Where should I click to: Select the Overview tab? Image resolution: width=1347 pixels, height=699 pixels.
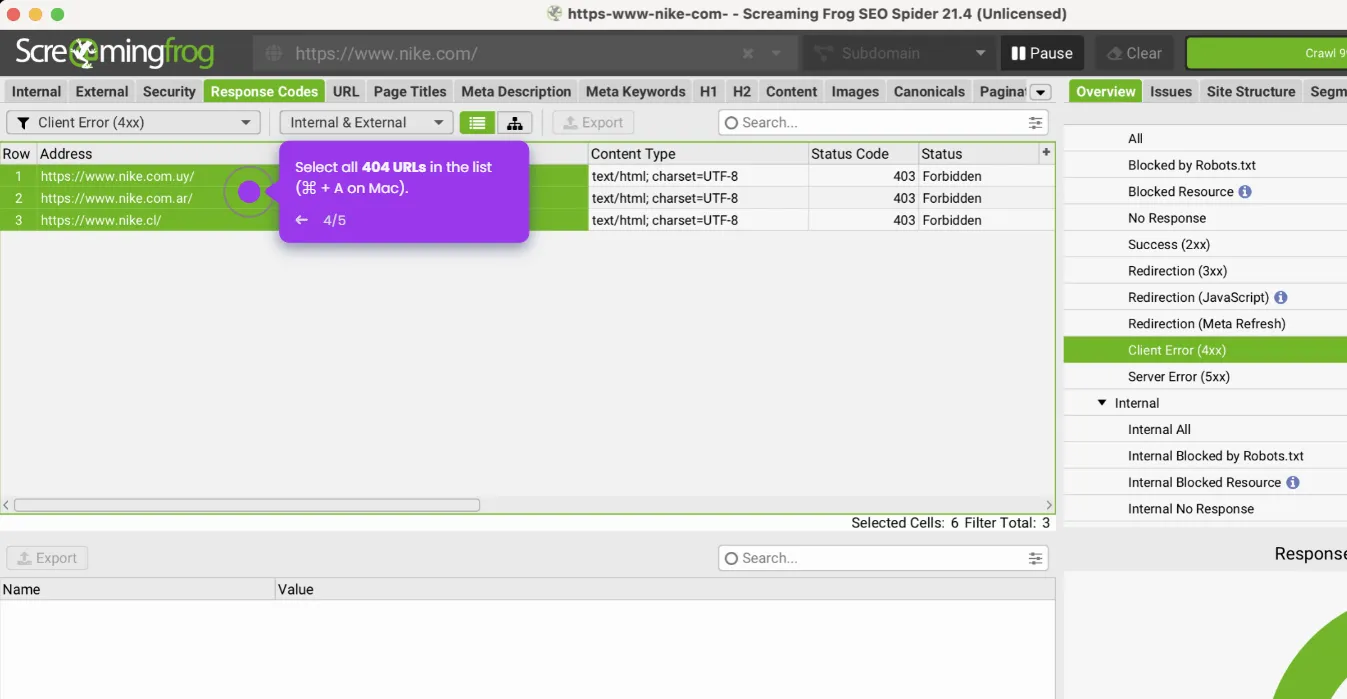click(1105, 91)
